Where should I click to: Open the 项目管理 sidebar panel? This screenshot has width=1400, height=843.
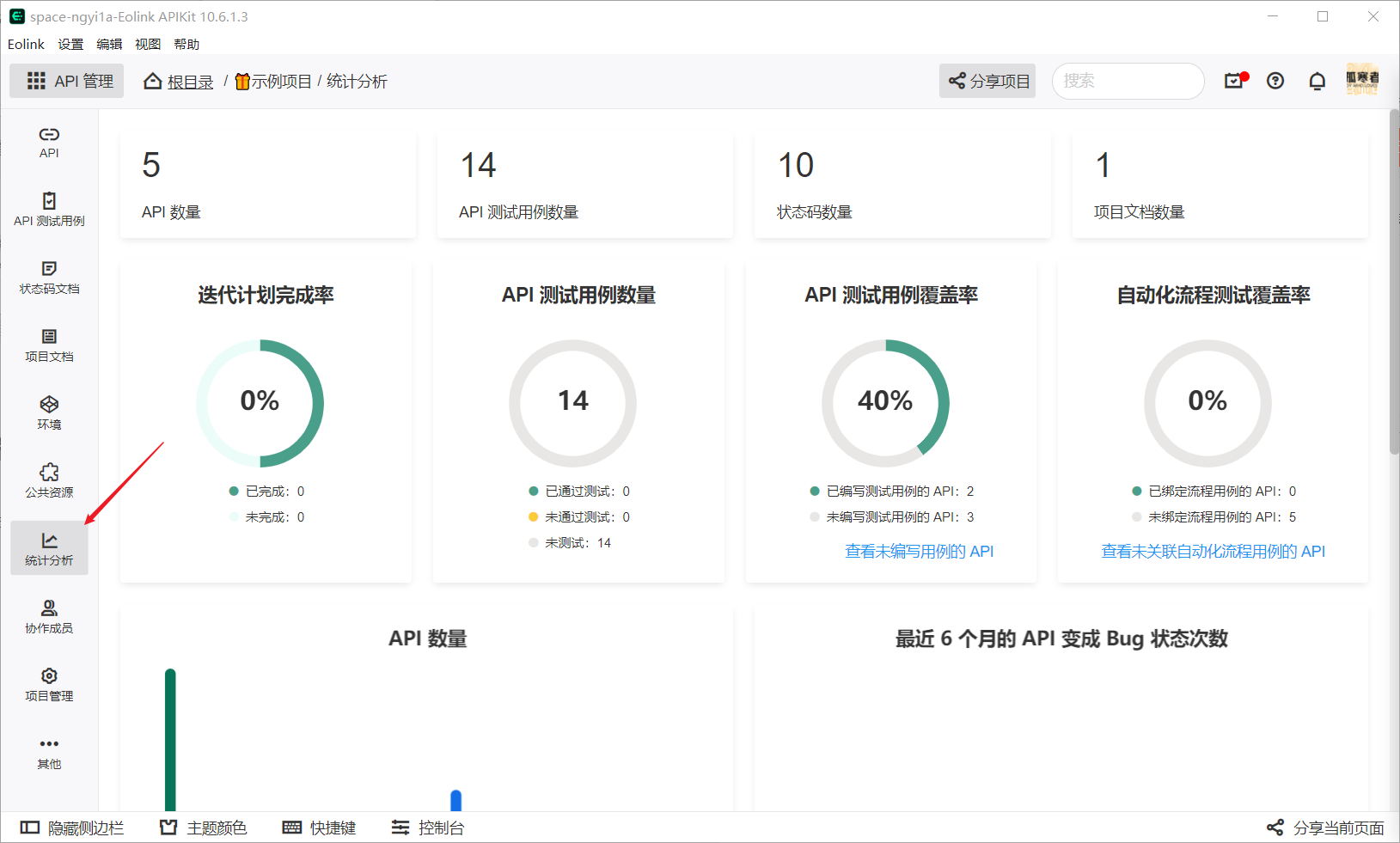[x=49, y=683]
